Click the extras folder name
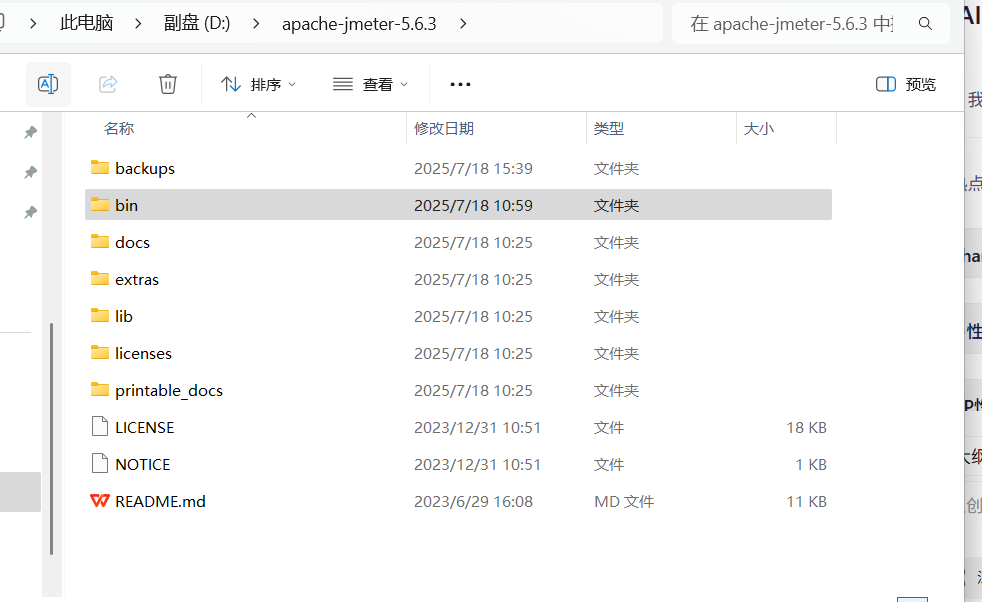Viewport: 982px width, 602px height. pyautogui.click(x=137, y=279)
